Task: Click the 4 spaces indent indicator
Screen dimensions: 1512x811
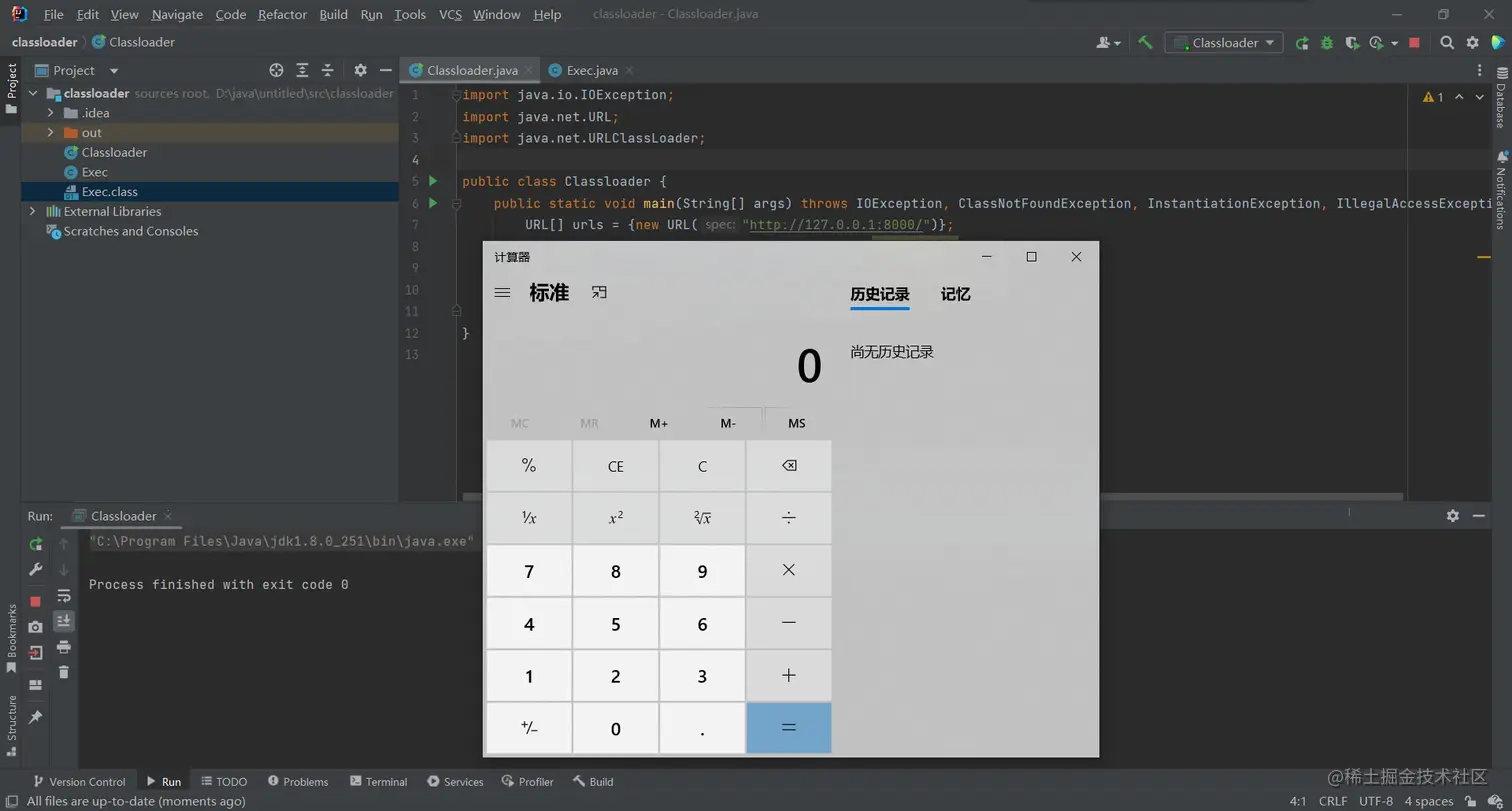Action: click(1428, 801)
